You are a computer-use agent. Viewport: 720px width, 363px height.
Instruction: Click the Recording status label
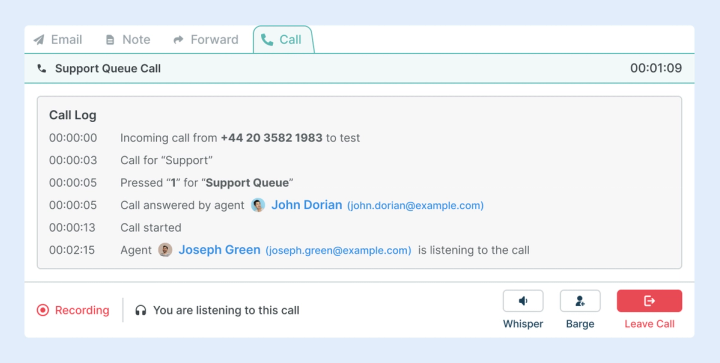(82, 310)
